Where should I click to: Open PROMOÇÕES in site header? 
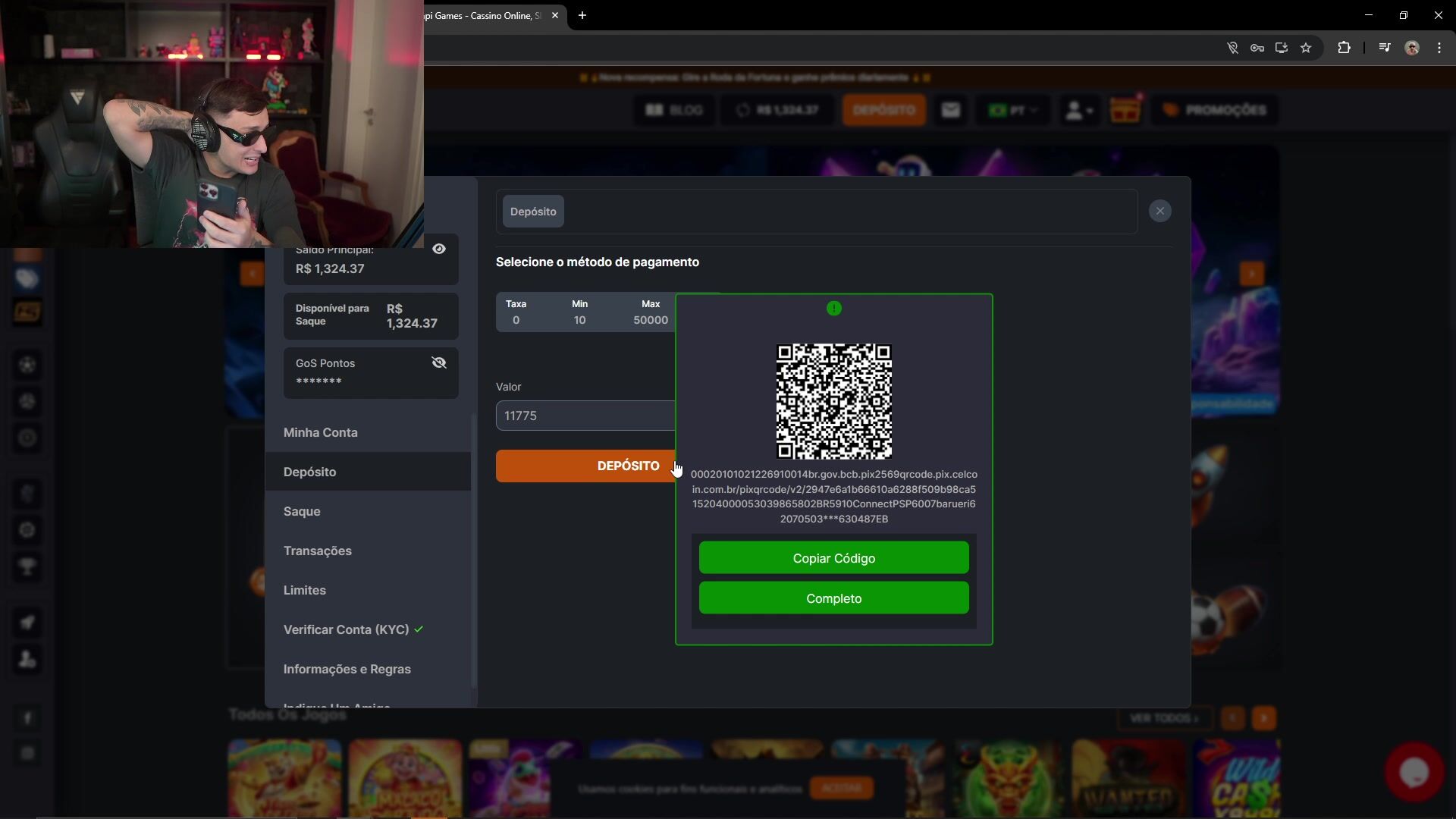pyautogui.click(x=1214, y=110)
